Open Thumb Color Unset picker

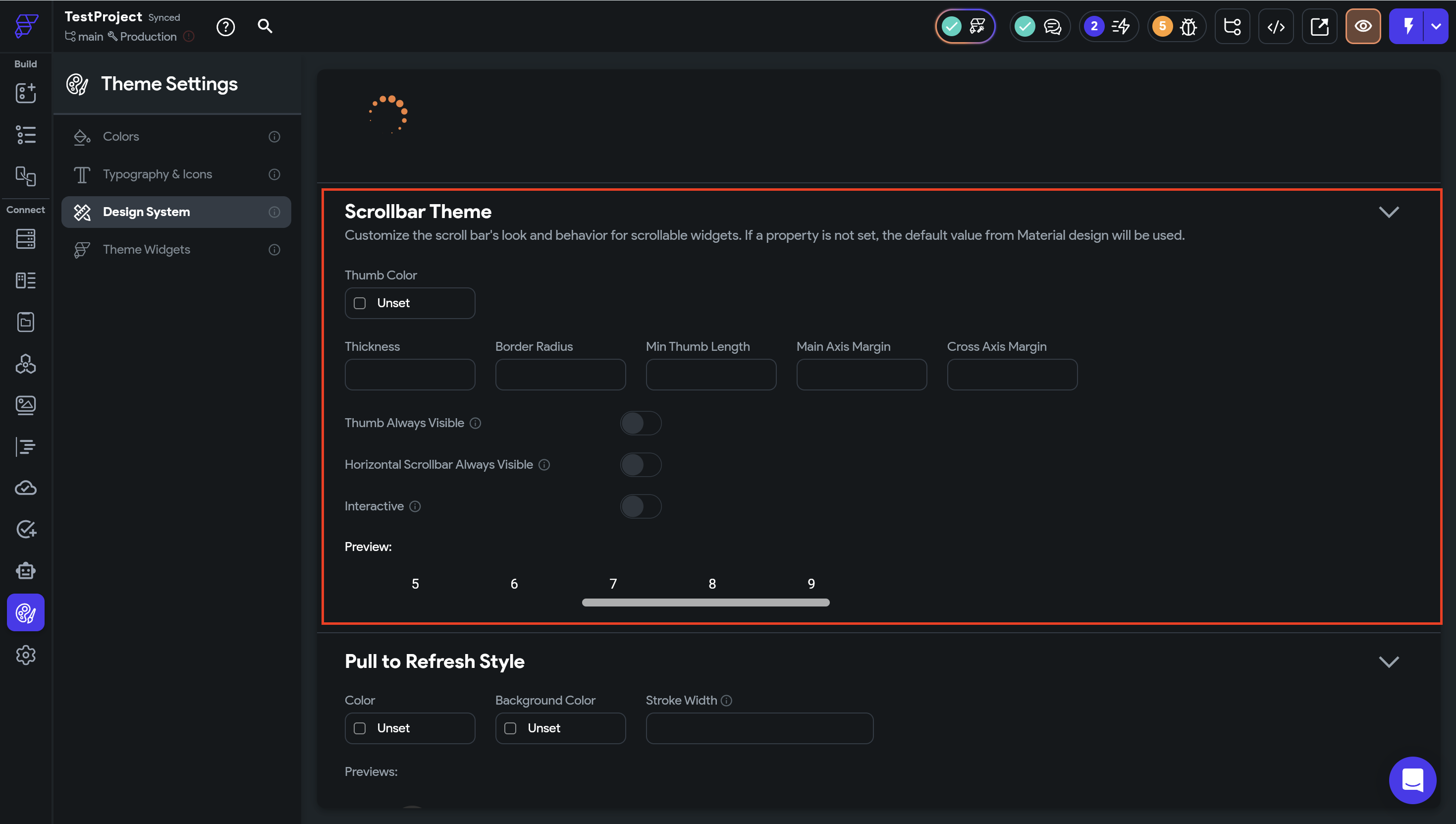(410, 303)
